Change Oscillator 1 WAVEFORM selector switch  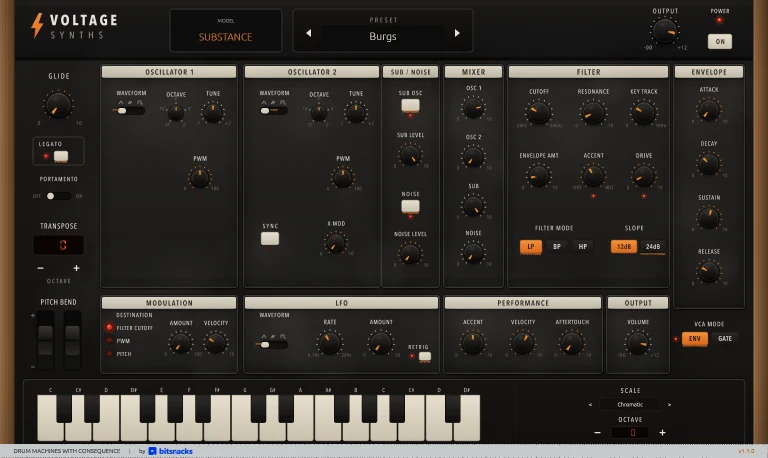pos(129,111)
